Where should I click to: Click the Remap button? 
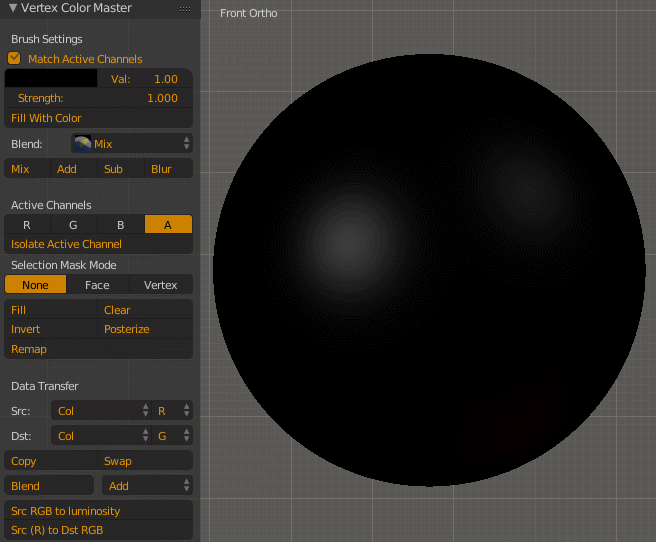(x=98, y=349)
